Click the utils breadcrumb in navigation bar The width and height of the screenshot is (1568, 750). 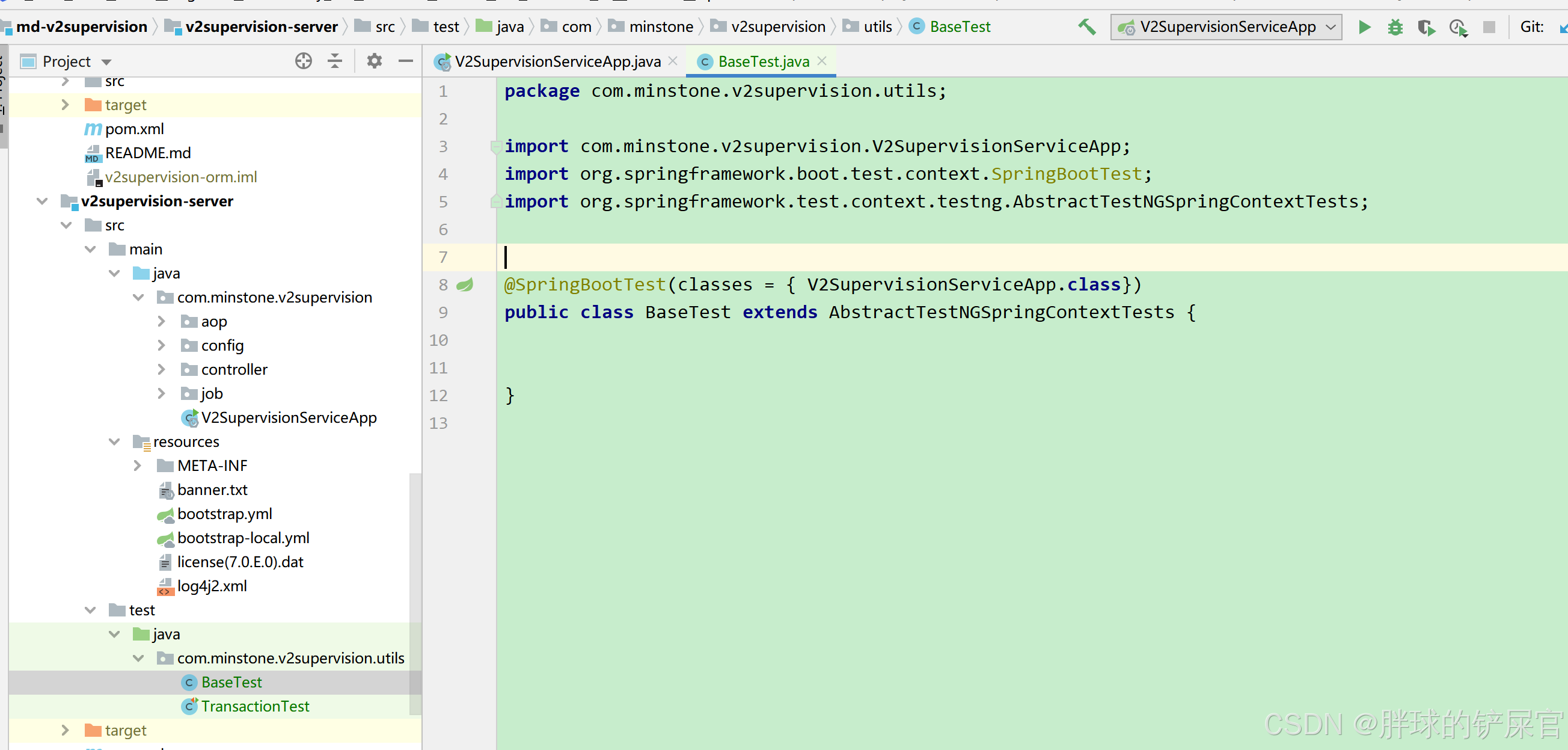[877, 27]
